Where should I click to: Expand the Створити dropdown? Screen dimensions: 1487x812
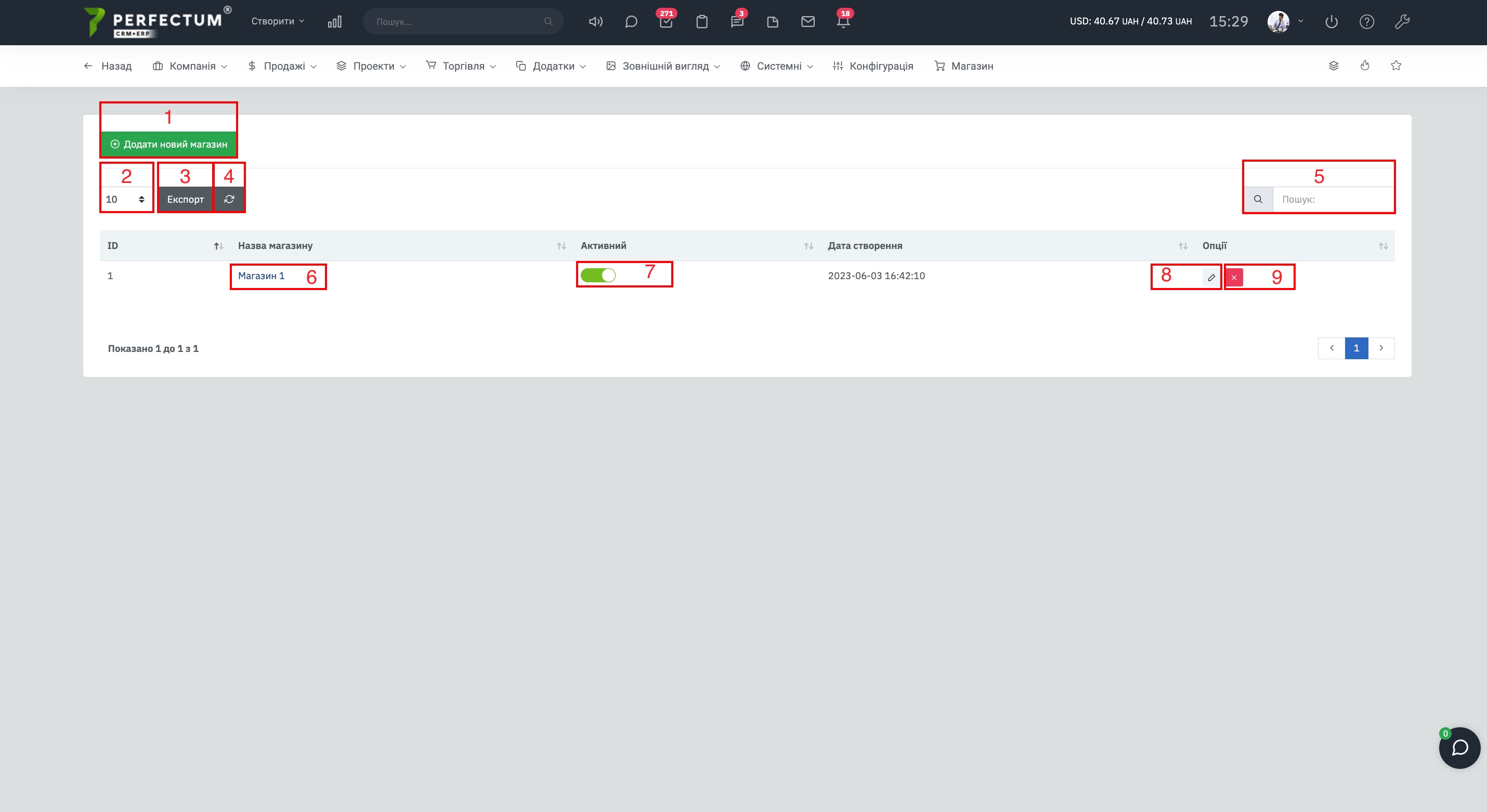[x=278, y=21]
